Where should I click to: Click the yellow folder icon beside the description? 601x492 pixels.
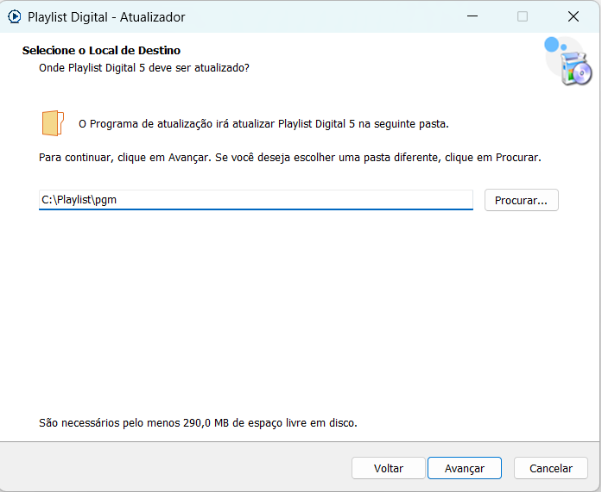51,123
